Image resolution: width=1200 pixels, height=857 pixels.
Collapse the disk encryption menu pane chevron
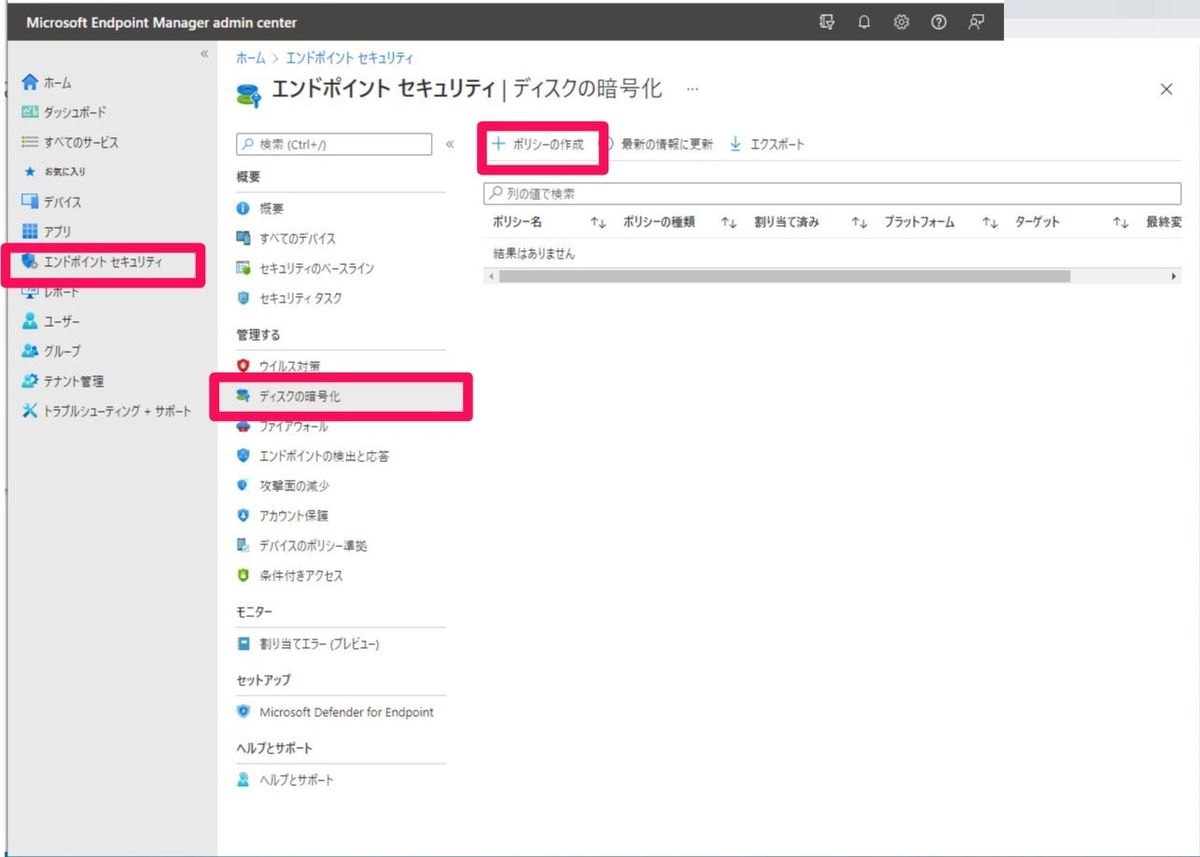pyautogui.click(x=452, y=143)
